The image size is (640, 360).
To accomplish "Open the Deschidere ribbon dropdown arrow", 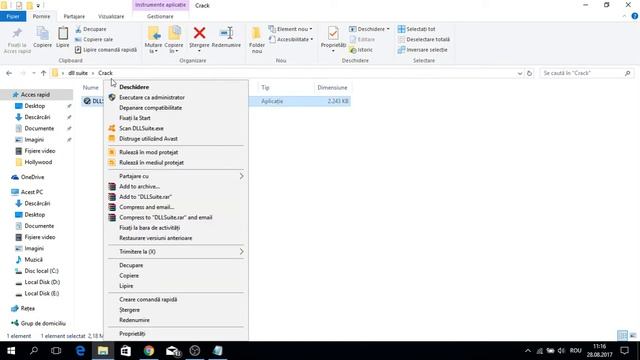I will [x=388, y=29].
